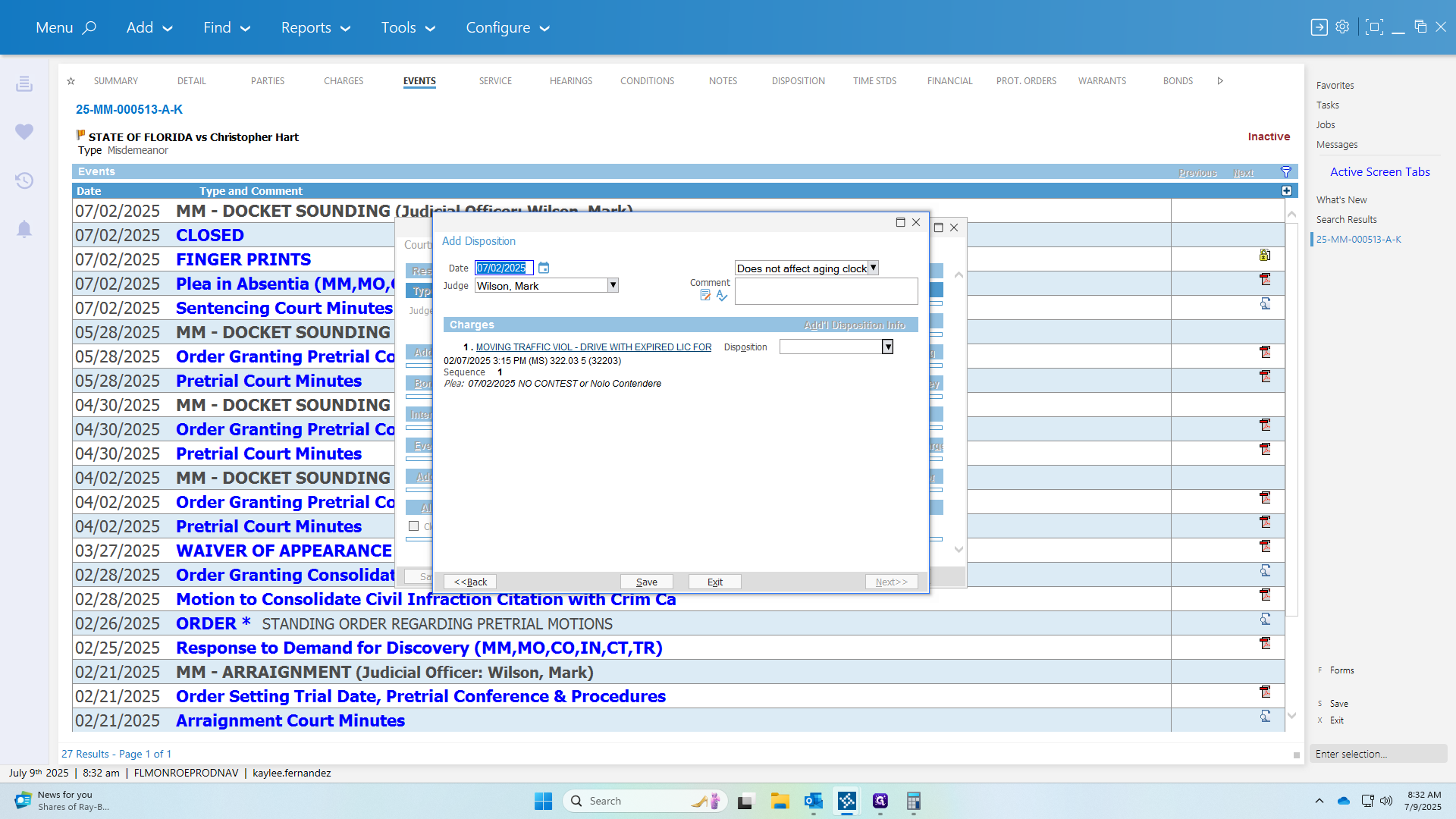This screenshot has height=819, width=1456.
Task: Open PDF icon on Plea in Absentia row
Action: point(1265,280)
